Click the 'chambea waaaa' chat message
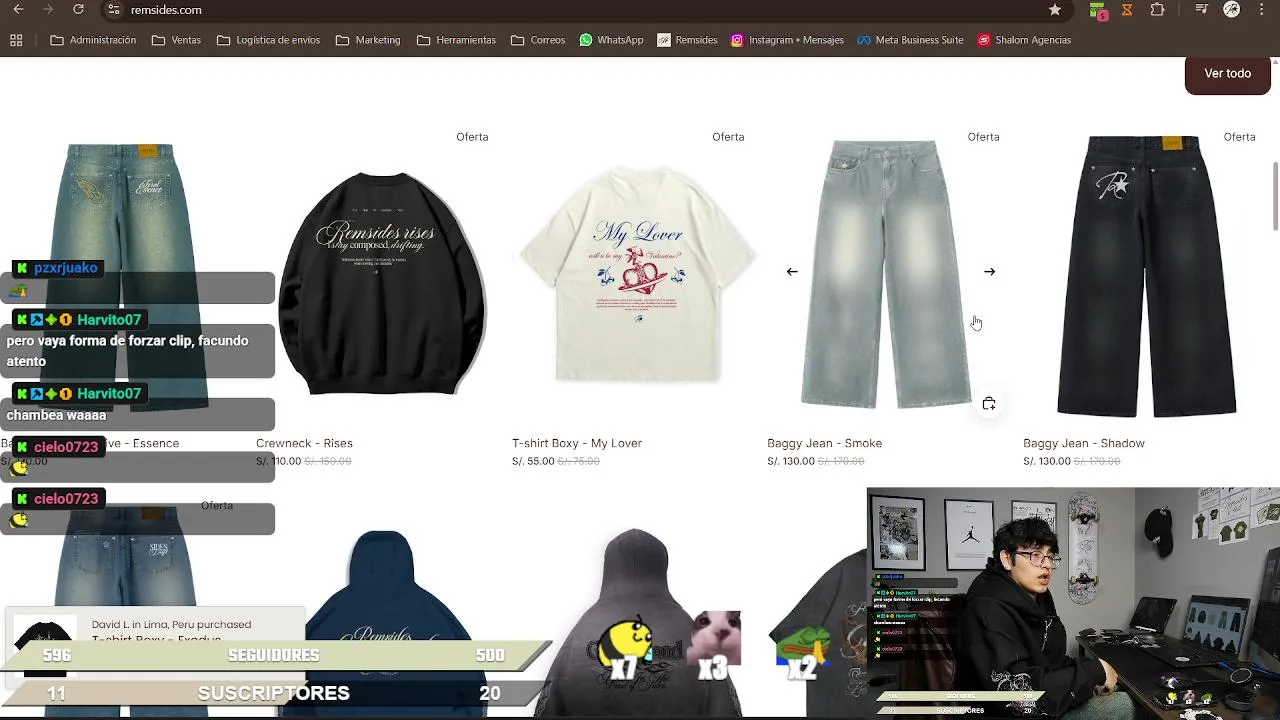 coord(56,415)
